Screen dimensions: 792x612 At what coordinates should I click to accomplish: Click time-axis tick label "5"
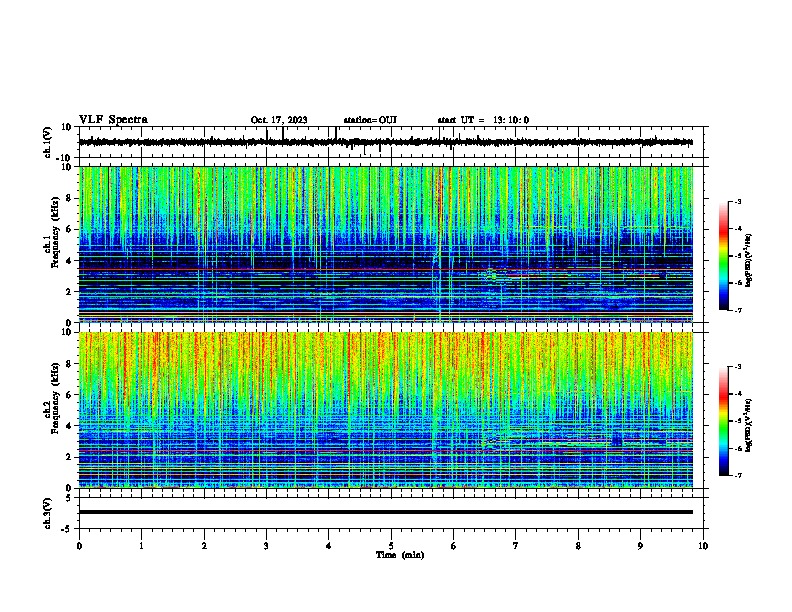pos(391,545)
